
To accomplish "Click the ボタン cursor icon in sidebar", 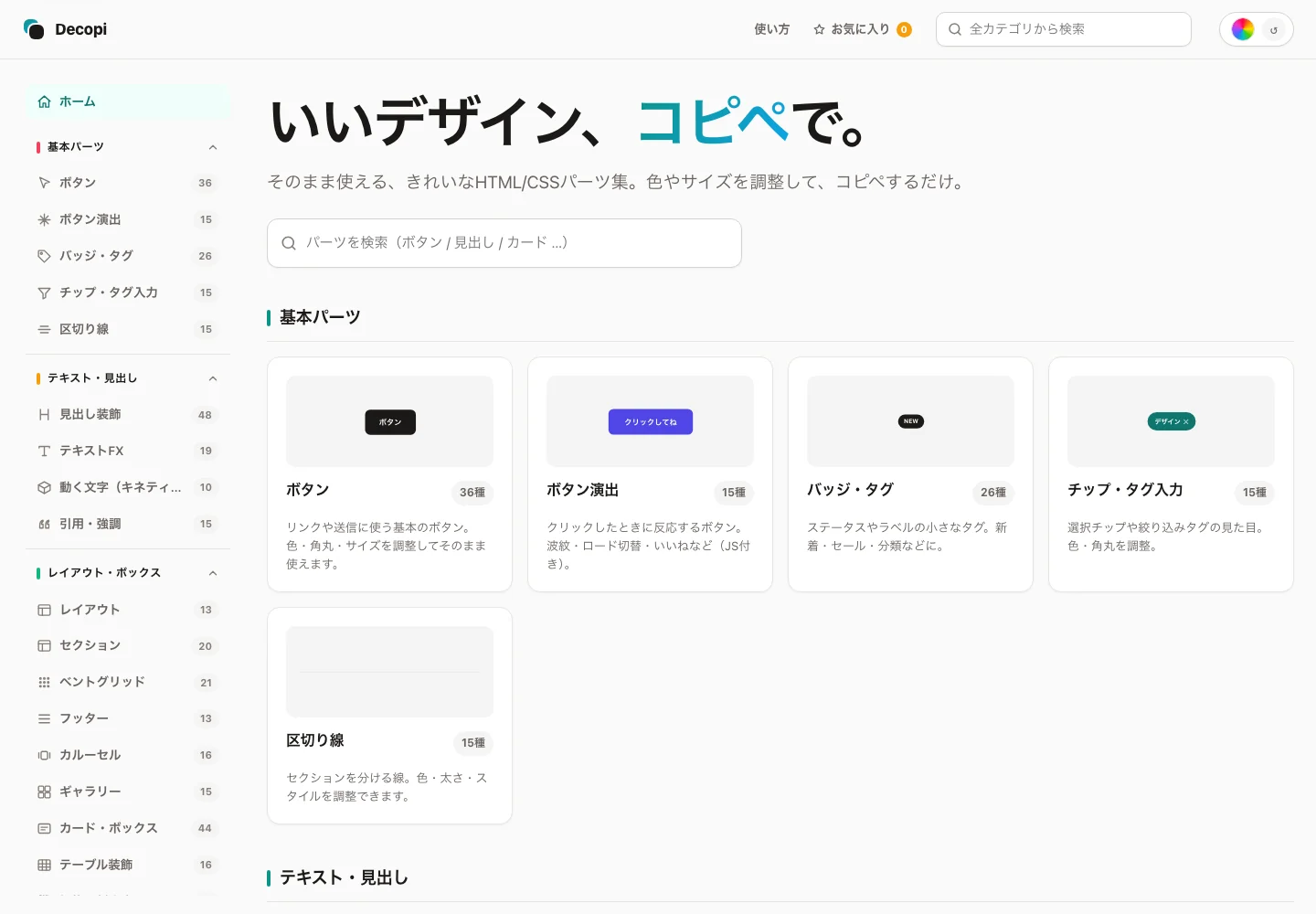I will click(44, 183).
